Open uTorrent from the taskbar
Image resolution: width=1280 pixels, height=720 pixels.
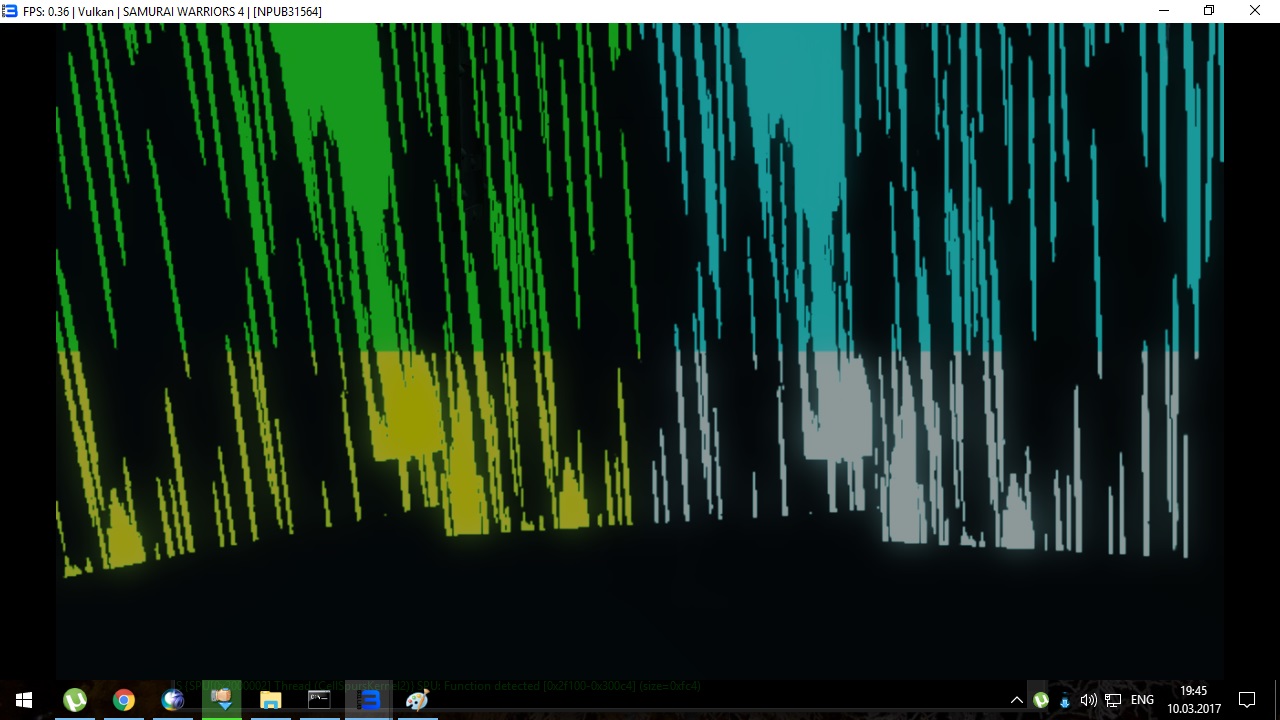74,700
